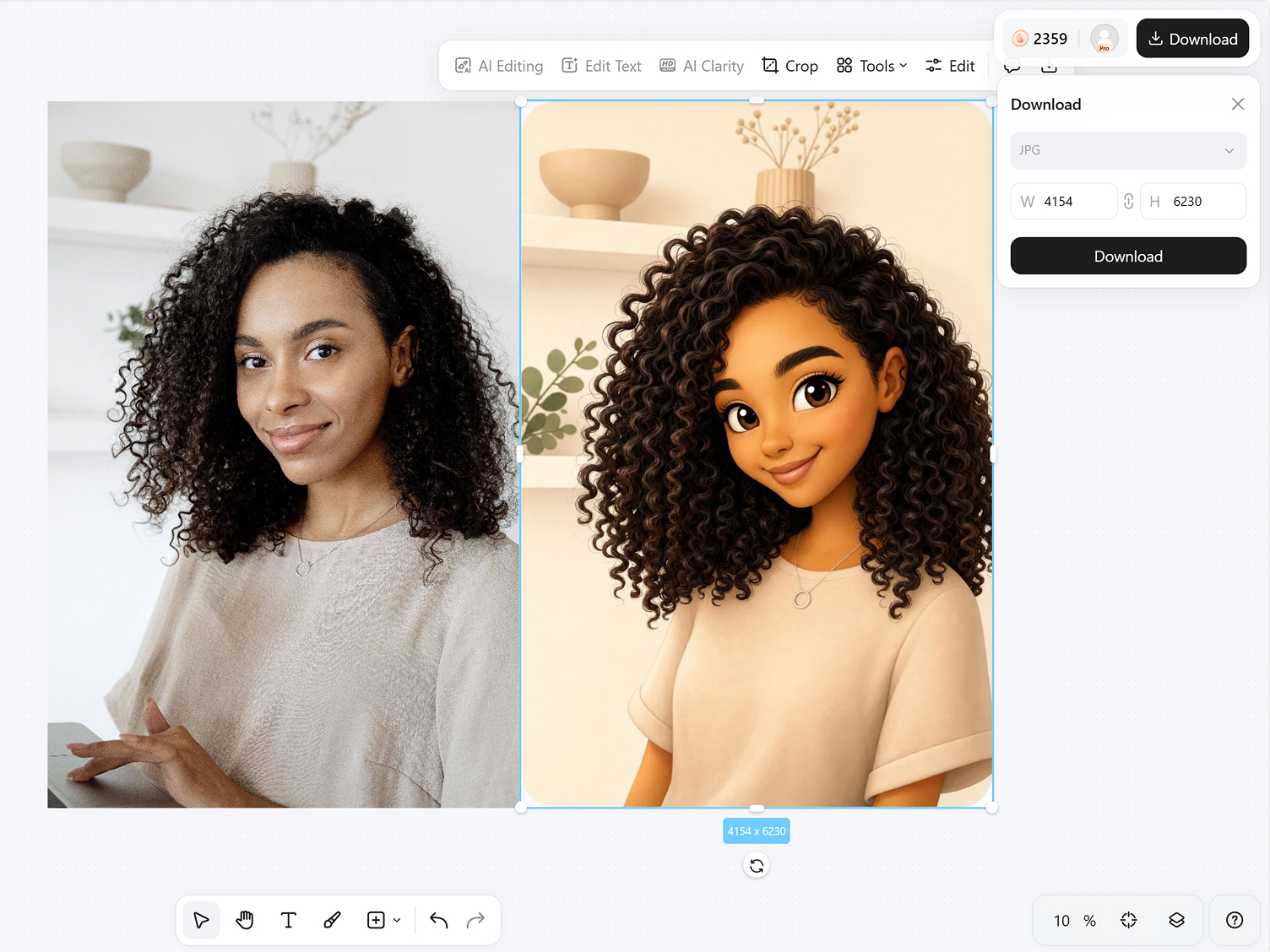Select the Edit Text tool
This screenshot has height=952, width=1270.
coord(601,66)
